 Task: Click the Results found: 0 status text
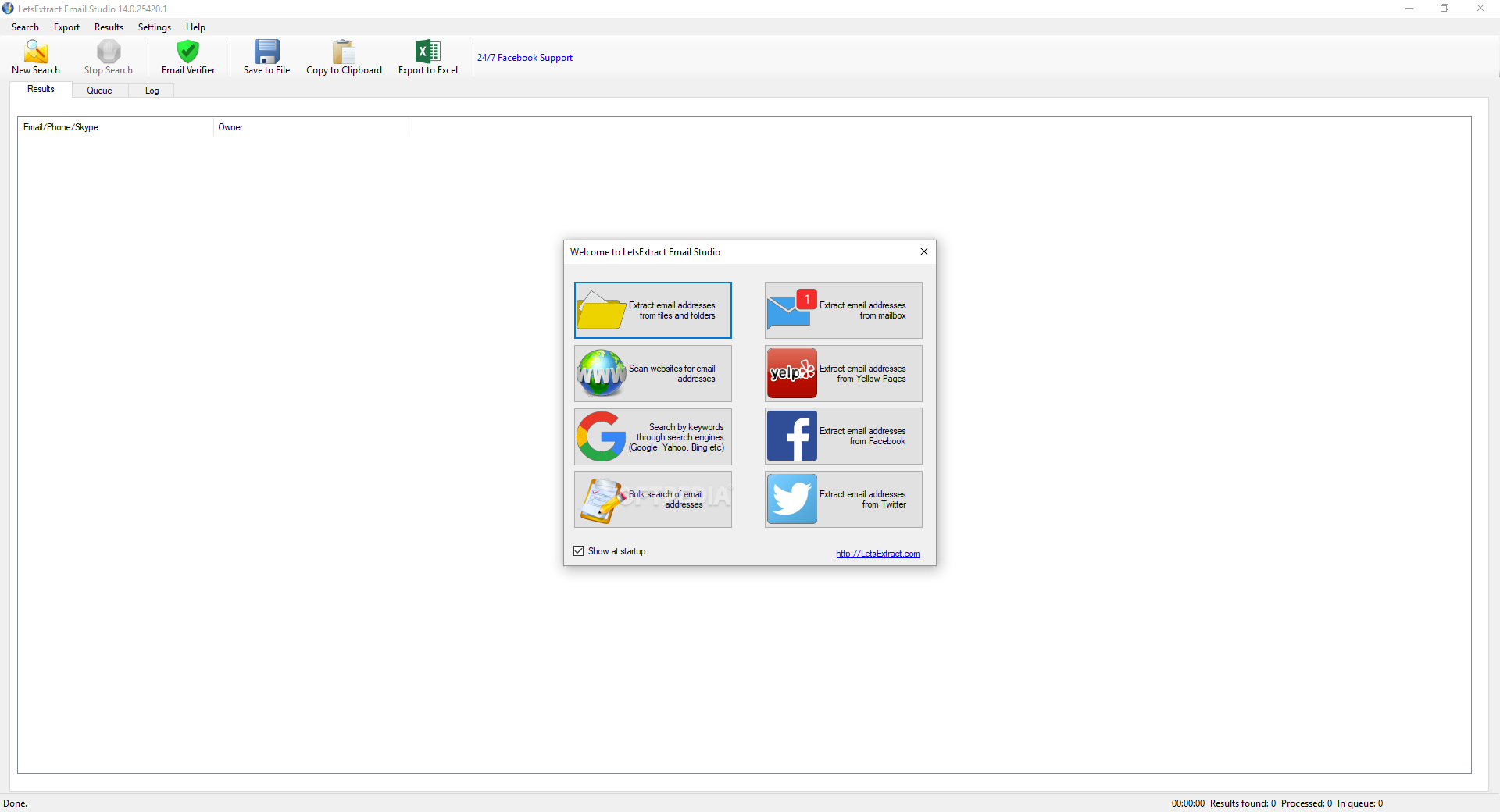pyautogui.click(x=1243, y=803)
